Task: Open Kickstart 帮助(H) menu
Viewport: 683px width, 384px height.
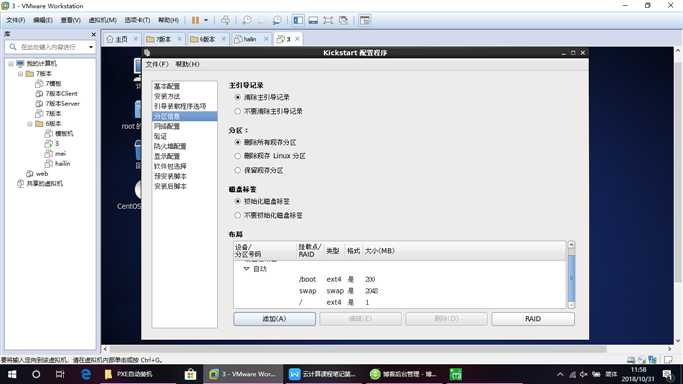Action: pos(187,64)
